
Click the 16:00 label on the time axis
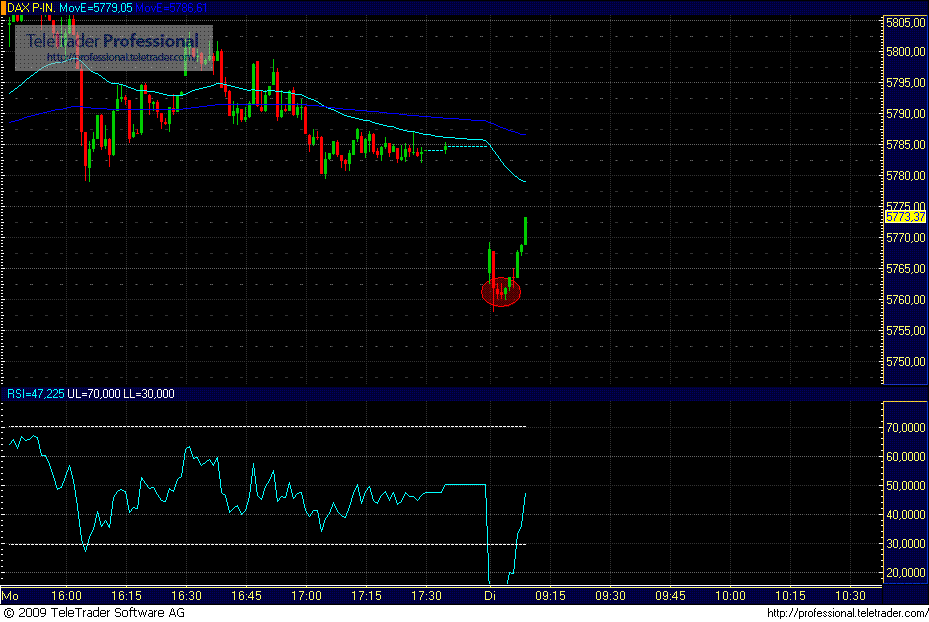pos(66,595)
